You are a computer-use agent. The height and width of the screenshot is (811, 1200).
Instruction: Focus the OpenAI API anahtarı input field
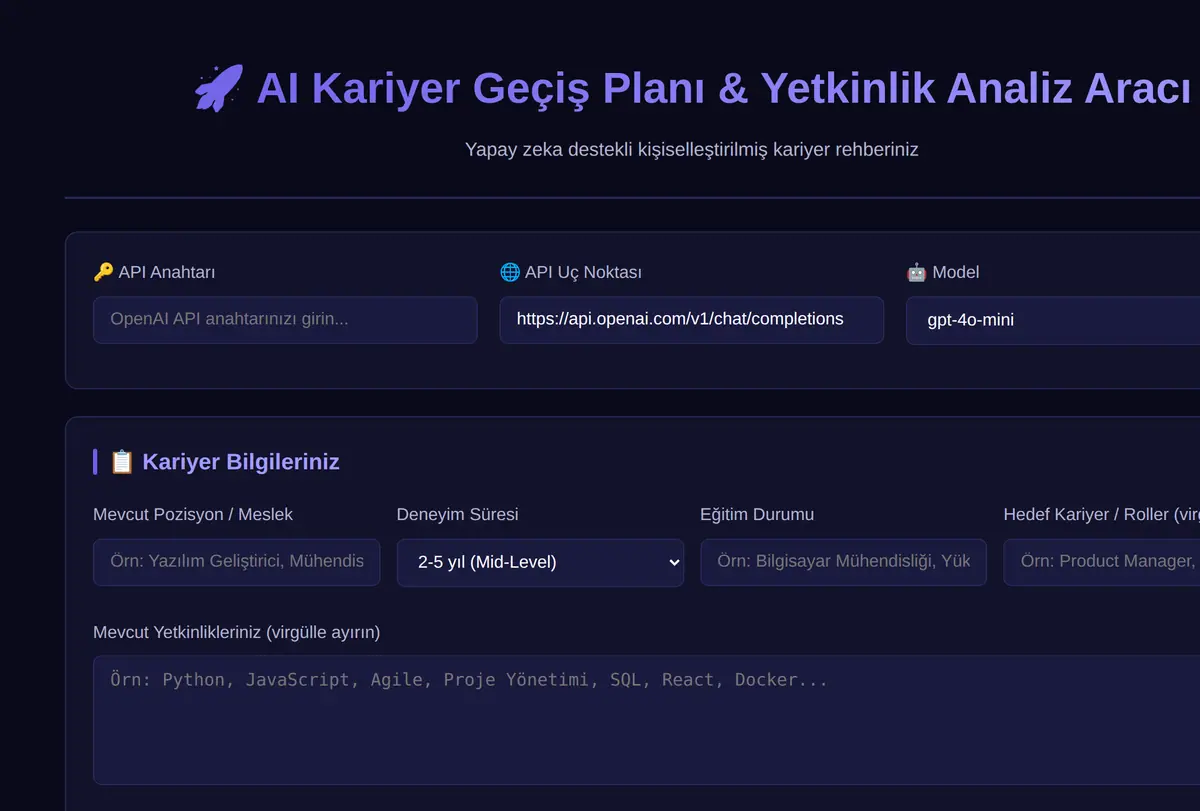click(285, 320)
